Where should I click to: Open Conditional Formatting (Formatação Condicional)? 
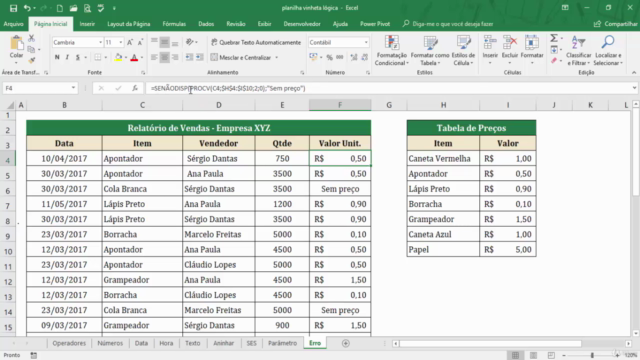(391, 51)
